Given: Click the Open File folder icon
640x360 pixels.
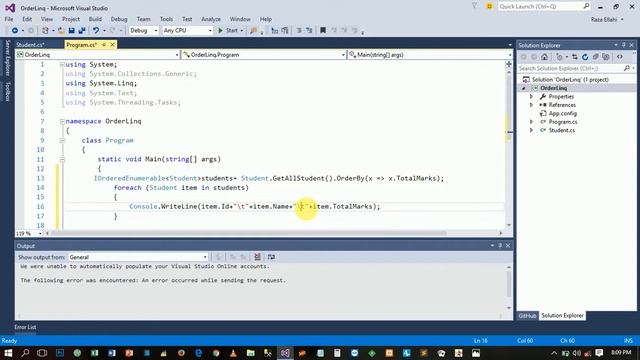Looking at the screenshot, I should [x=61, y=31].
